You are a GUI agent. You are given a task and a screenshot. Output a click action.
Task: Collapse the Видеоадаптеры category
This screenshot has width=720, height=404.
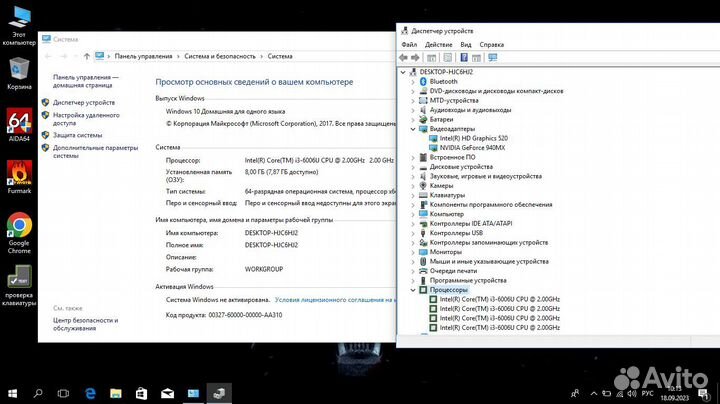pos(412,129)
